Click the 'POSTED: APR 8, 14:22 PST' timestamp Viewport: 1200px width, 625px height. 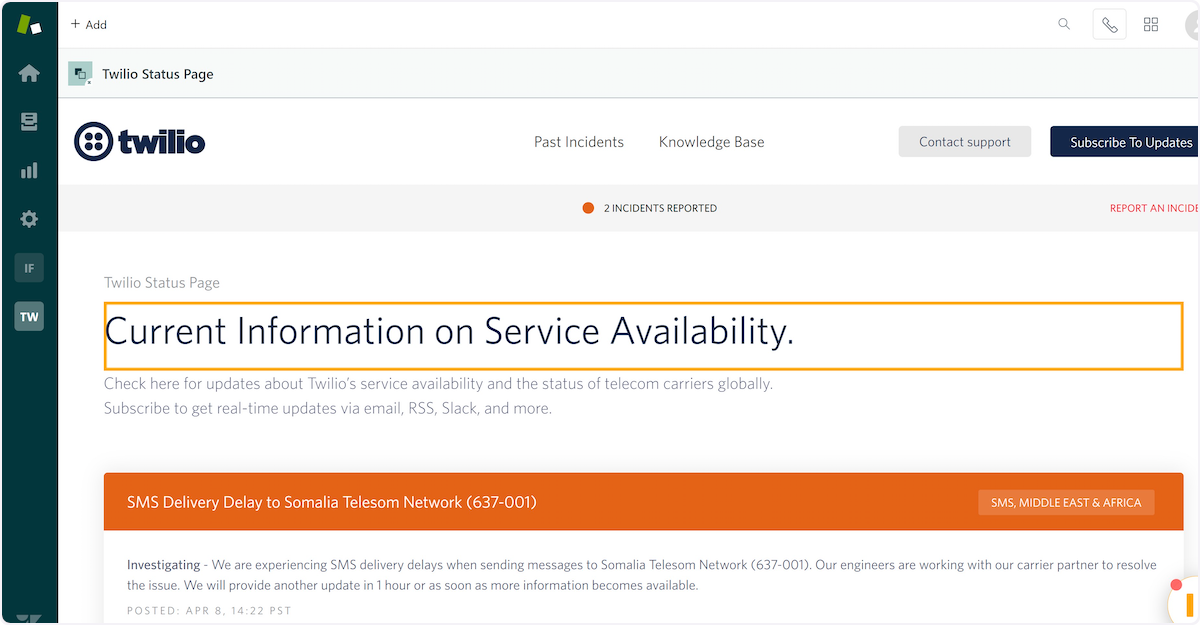click(209, 610)
